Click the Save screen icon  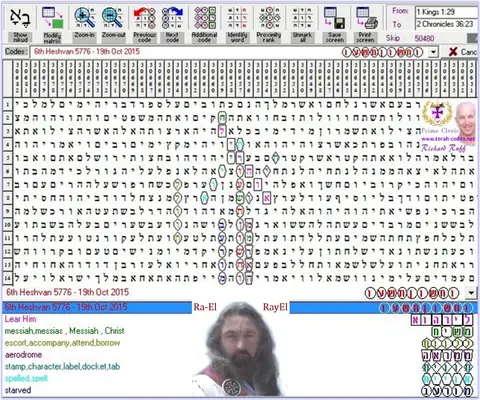[334, 18]
